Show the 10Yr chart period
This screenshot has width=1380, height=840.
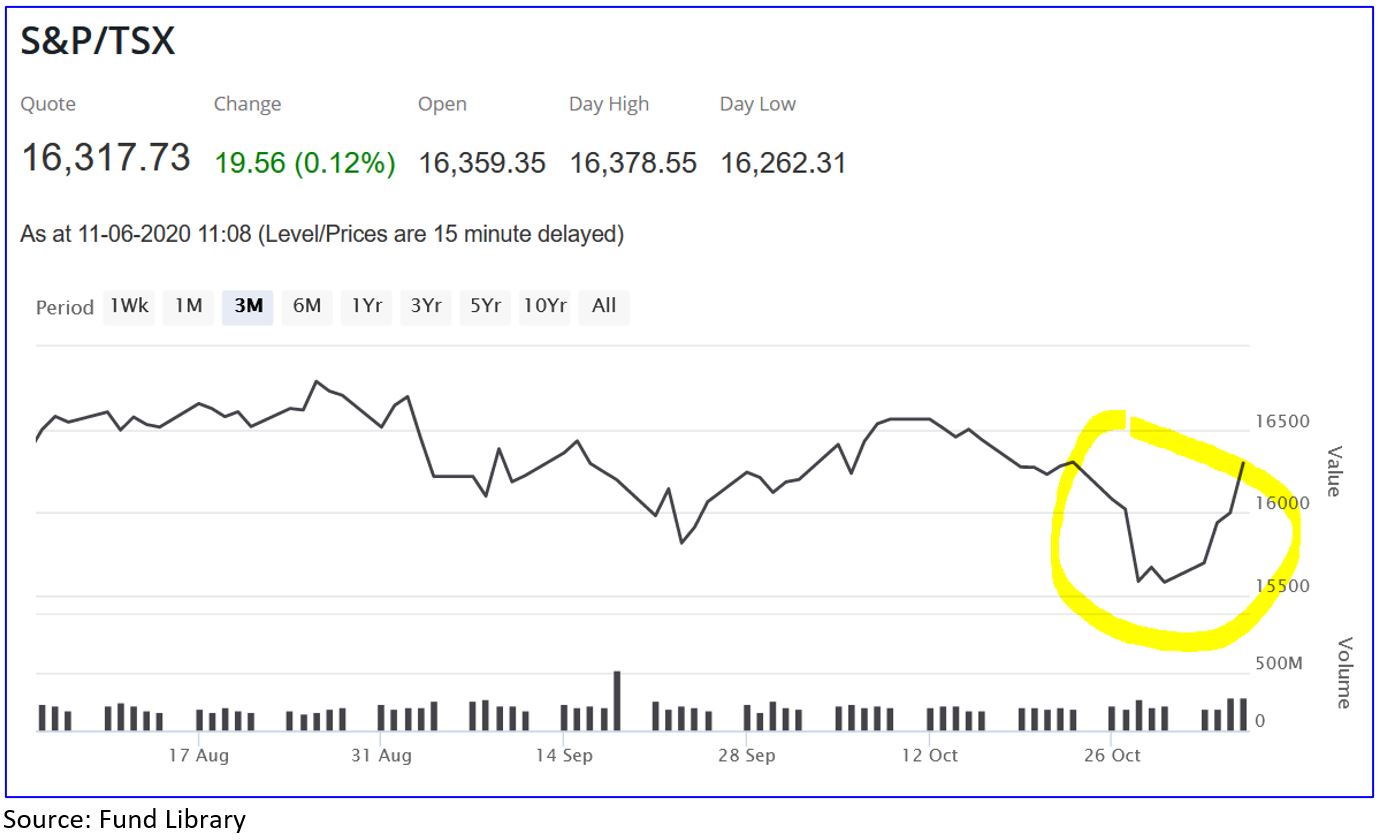545,306
